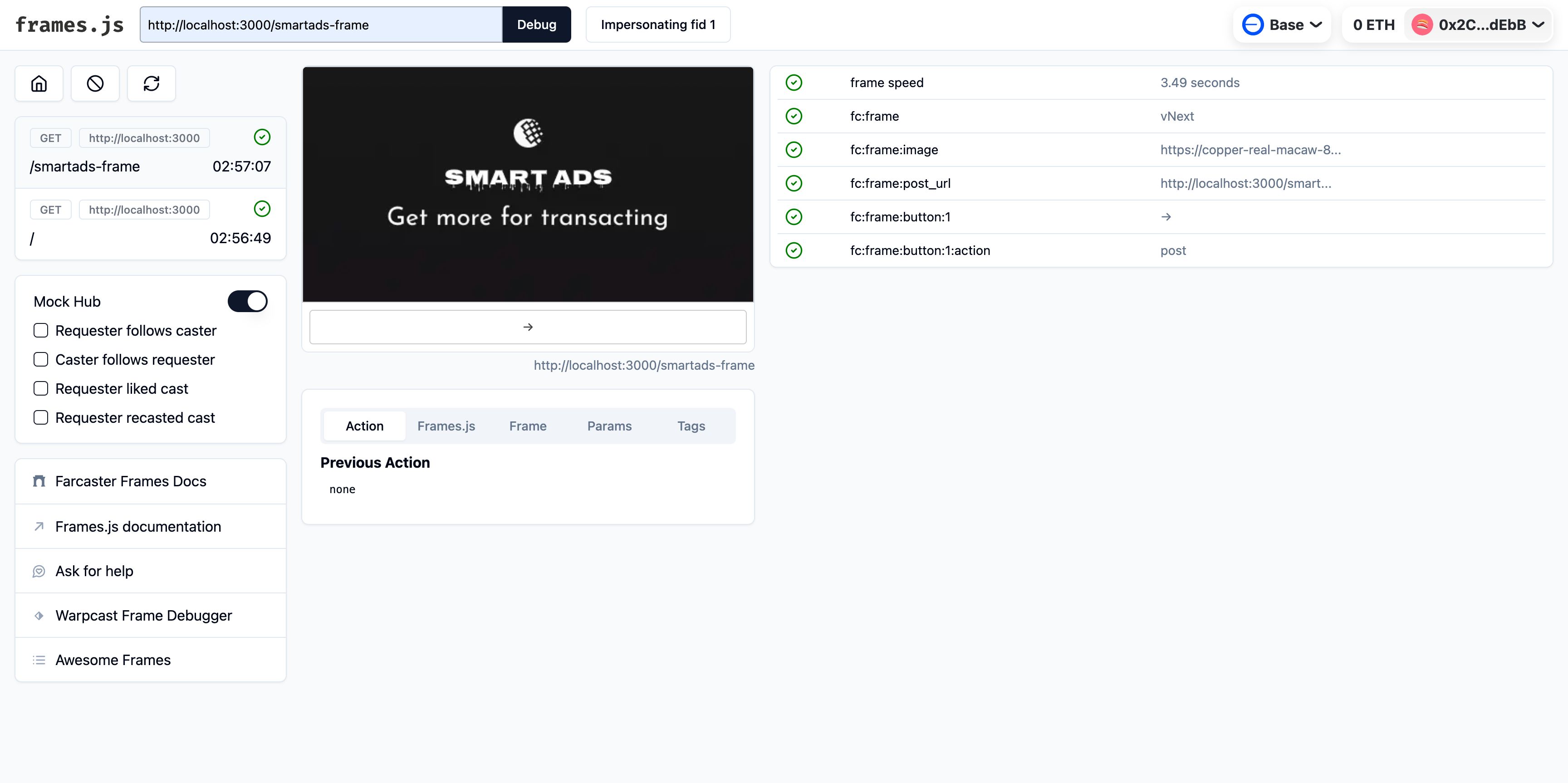1568x783 pixels.
Task: Click the 02:57:07 timestamp
Action: point(242,166)
